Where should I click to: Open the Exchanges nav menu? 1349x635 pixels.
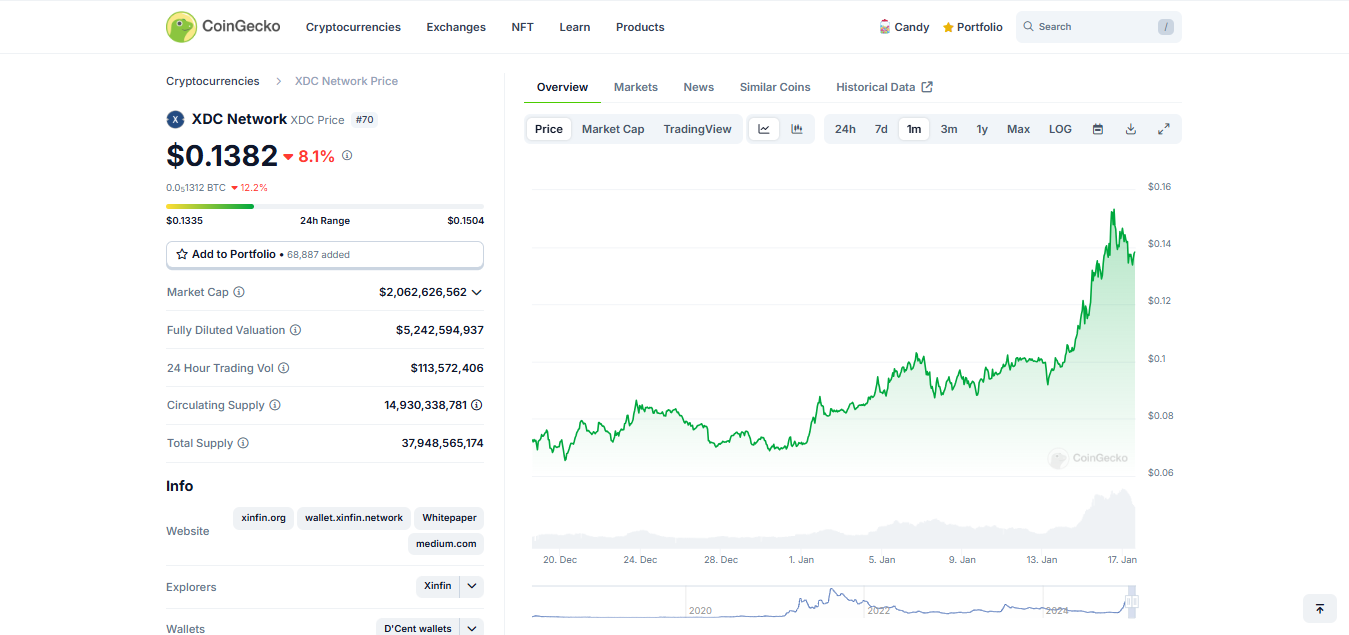point(456,27)
